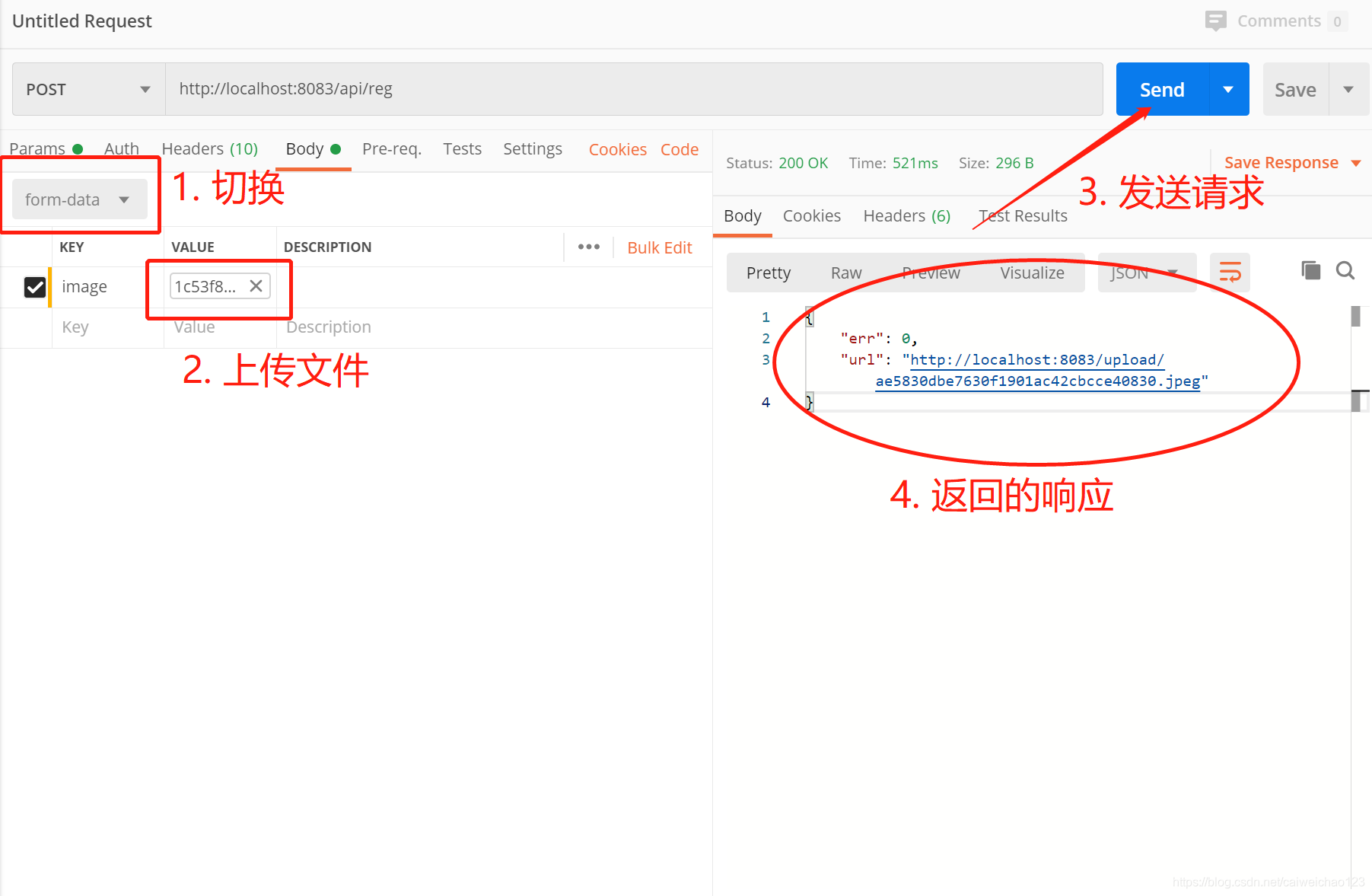1372x896 pixels.
Task: Click the empty Value field
Action: pos(220,327)
